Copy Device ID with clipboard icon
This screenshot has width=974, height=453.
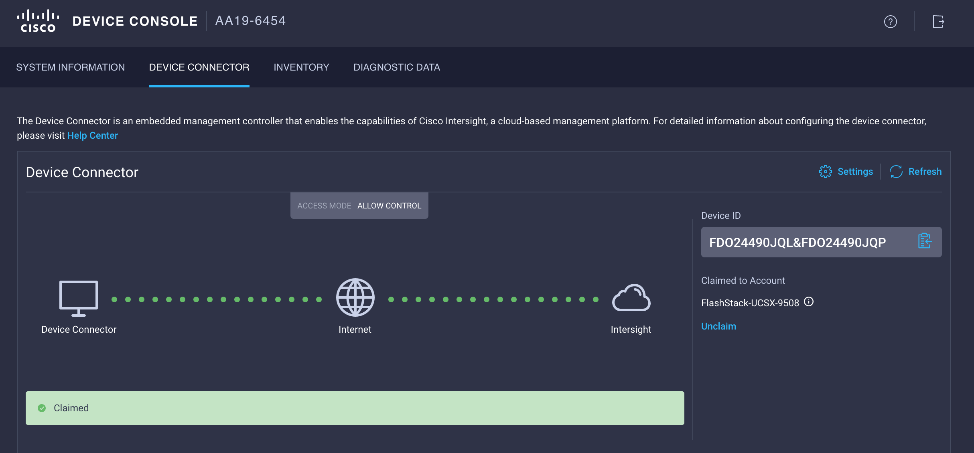pos(924,241)
